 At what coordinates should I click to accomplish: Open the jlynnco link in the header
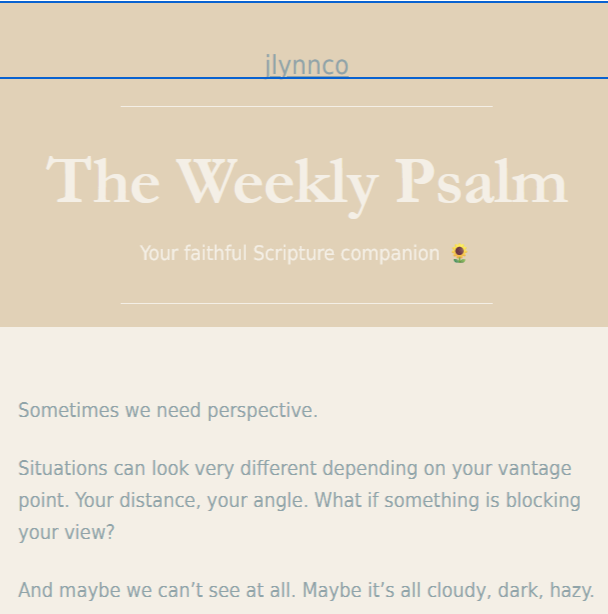[x=307, y=65]
